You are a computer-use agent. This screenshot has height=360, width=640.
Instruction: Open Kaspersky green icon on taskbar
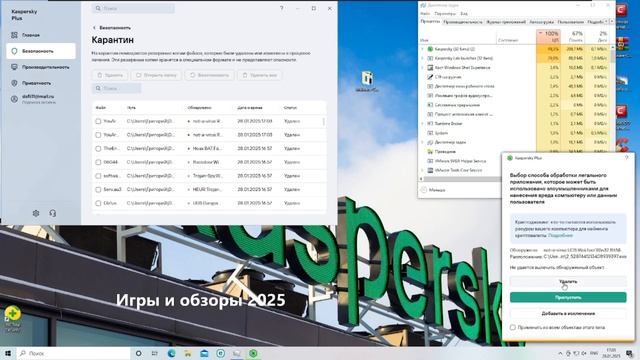253,353
